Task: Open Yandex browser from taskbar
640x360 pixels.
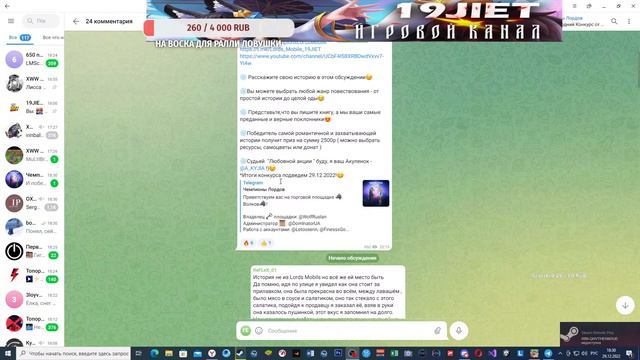Action: pos(211,353)
